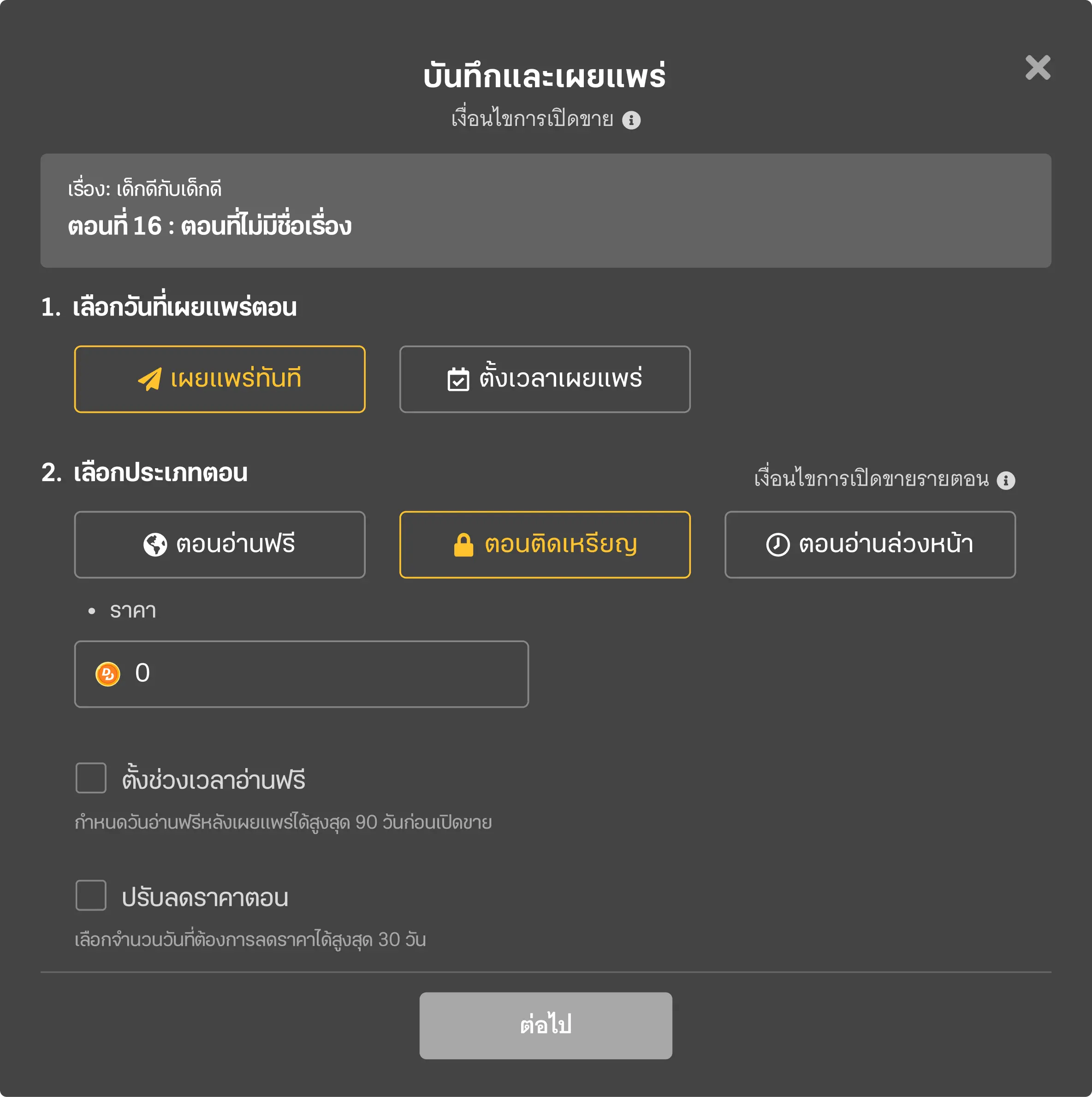Click the padlock coin-locked icon
The width and height of the screenshot is (1092, 1097).
tap(463, 545)
